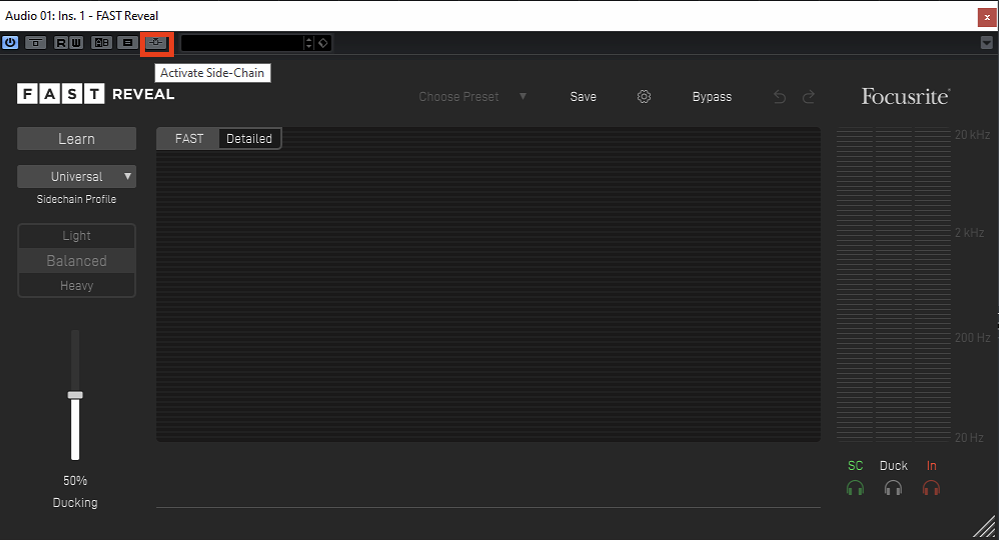Click the copy A to B settings icon
Image resolution: width=999 pixels, height=540 pixels.
tap(127, 43)
